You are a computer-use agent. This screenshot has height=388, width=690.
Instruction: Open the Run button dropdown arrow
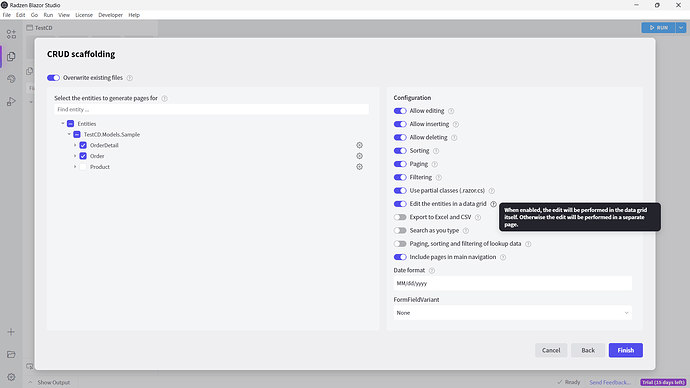coord(681,27)
